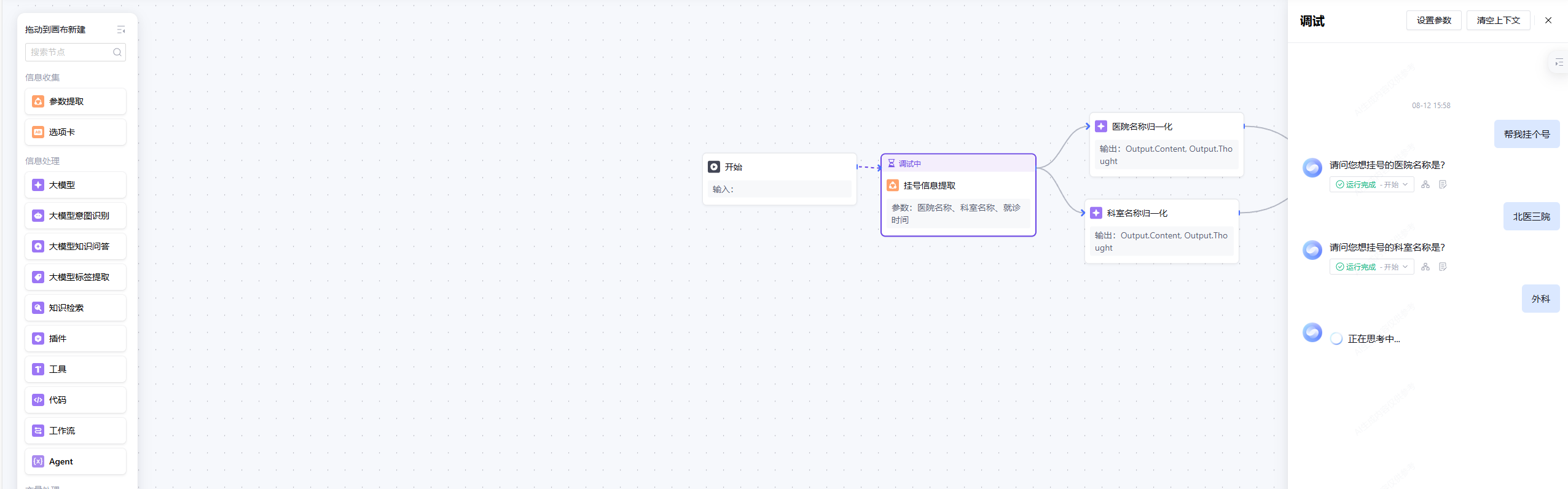The width and height of the screenshot is (1568, 489).
Task: Click the 代码 node icon
Action: (x=38, y=400)
